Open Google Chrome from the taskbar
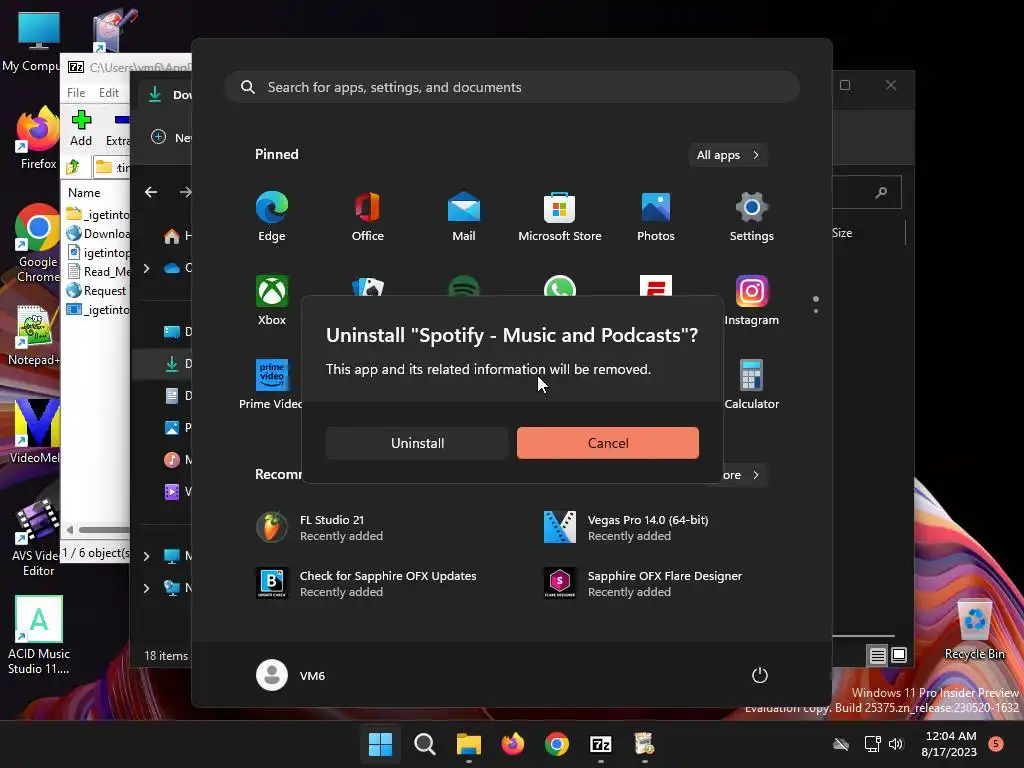This screenshot has width=1024, height=768. click(x=556, y=744)
